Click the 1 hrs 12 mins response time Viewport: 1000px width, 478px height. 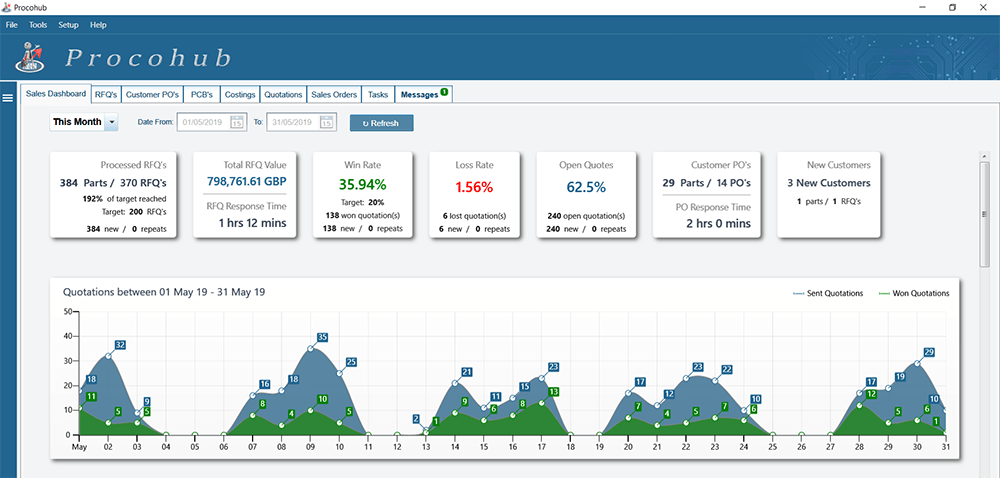pyautogui.click(x=253, y=223)
